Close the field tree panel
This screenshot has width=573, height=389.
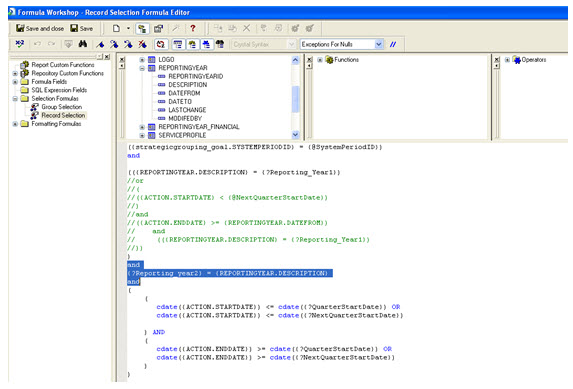click(x=122, y=59)
